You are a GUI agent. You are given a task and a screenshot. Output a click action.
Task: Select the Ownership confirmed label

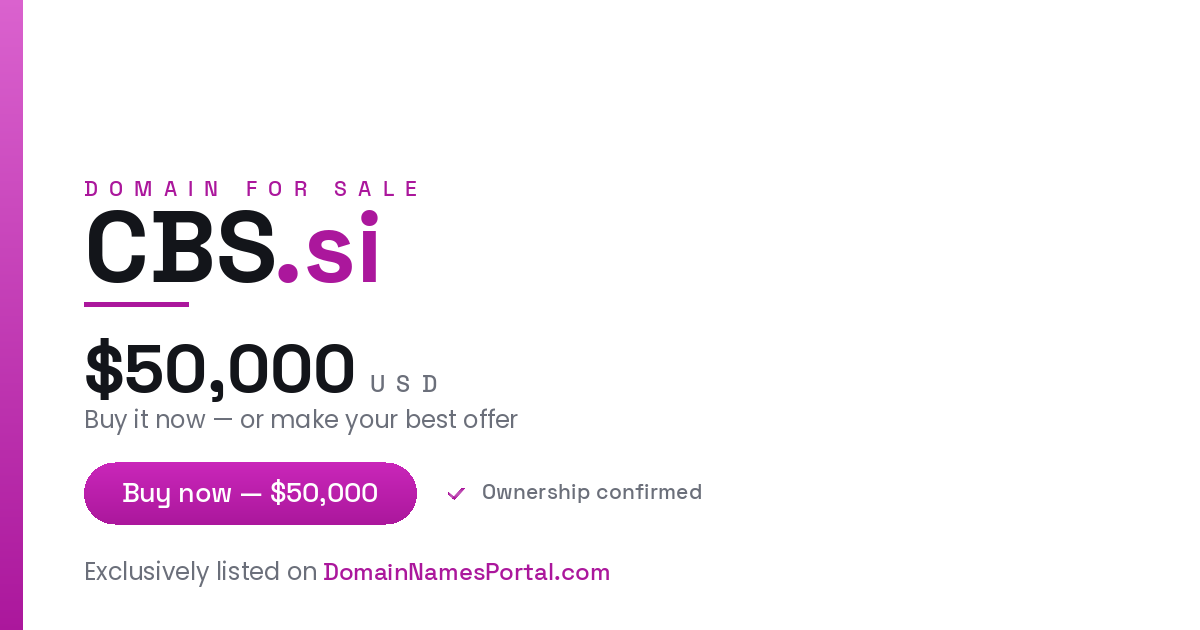tap(592, 492)
